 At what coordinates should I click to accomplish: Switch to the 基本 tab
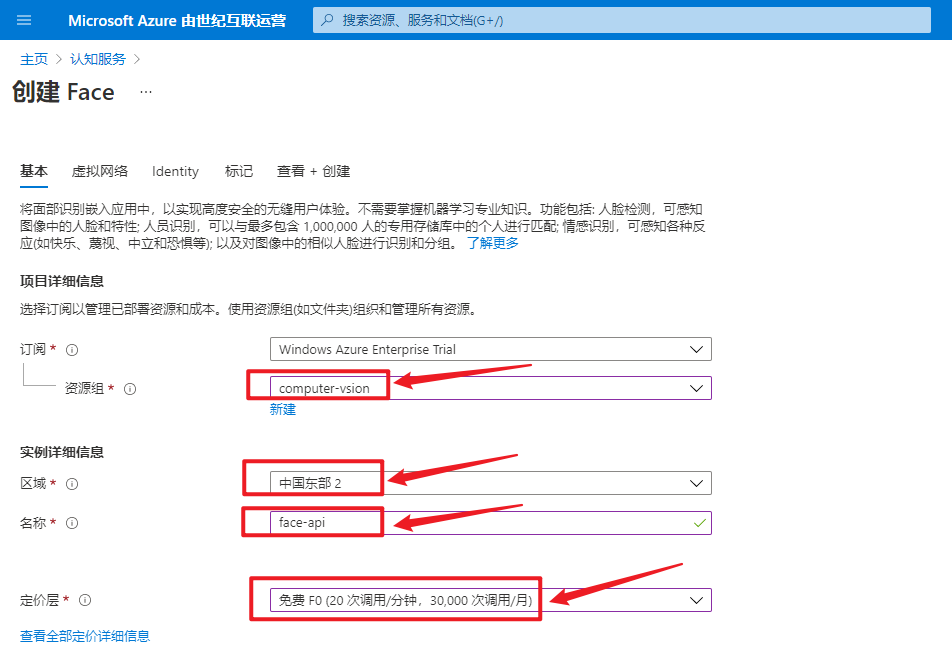[x=34, y=171]
